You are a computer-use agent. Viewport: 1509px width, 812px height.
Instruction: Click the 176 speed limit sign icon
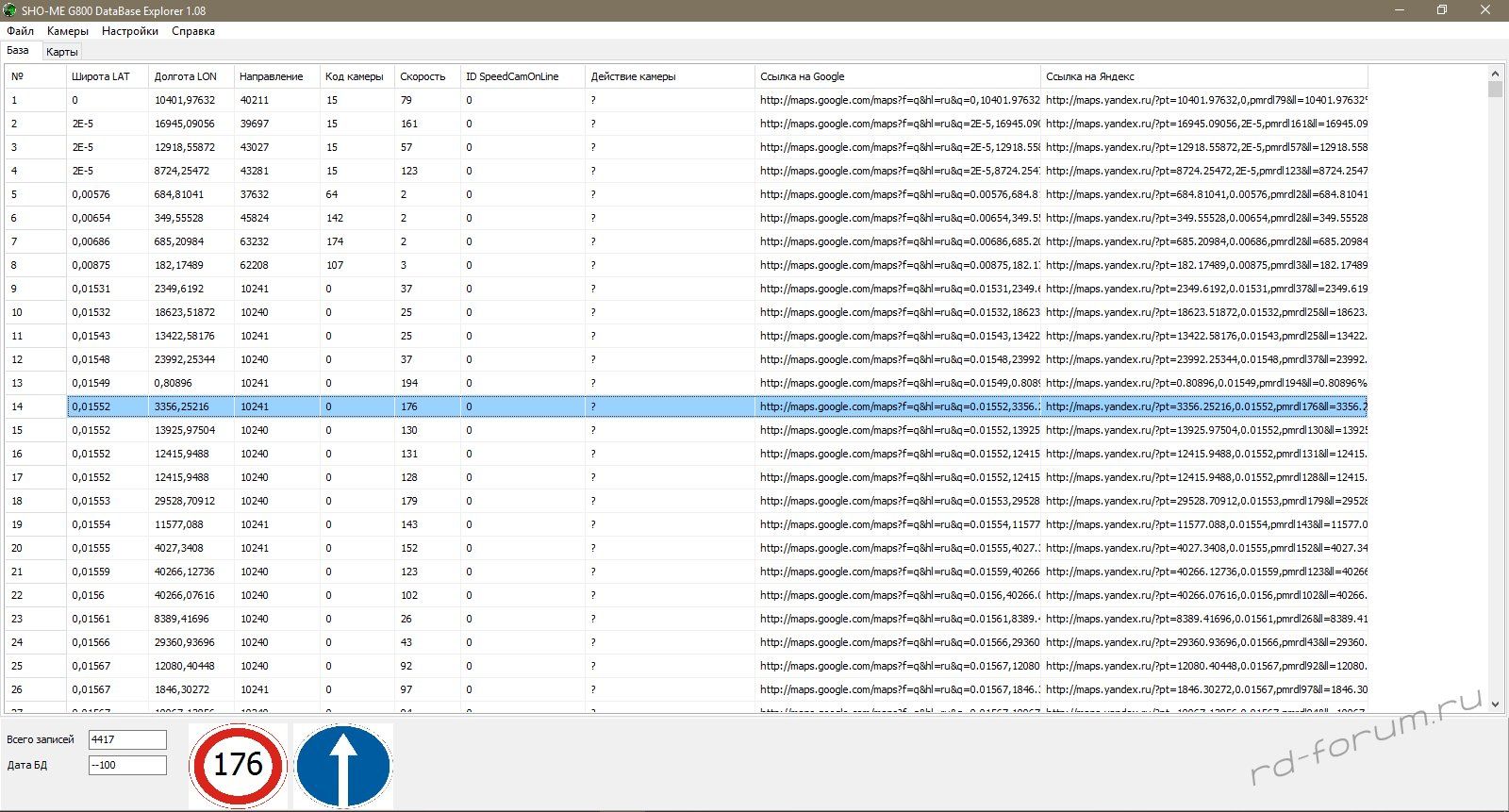(238, 765)
